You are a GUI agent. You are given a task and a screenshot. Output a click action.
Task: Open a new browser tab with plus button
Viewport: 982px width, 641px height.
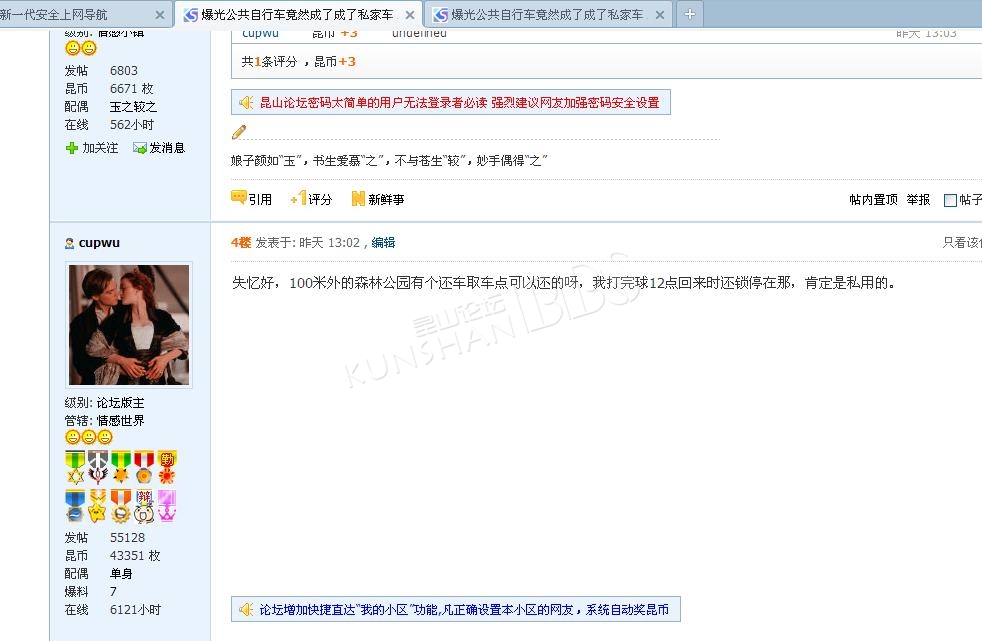tap(690, 15)
